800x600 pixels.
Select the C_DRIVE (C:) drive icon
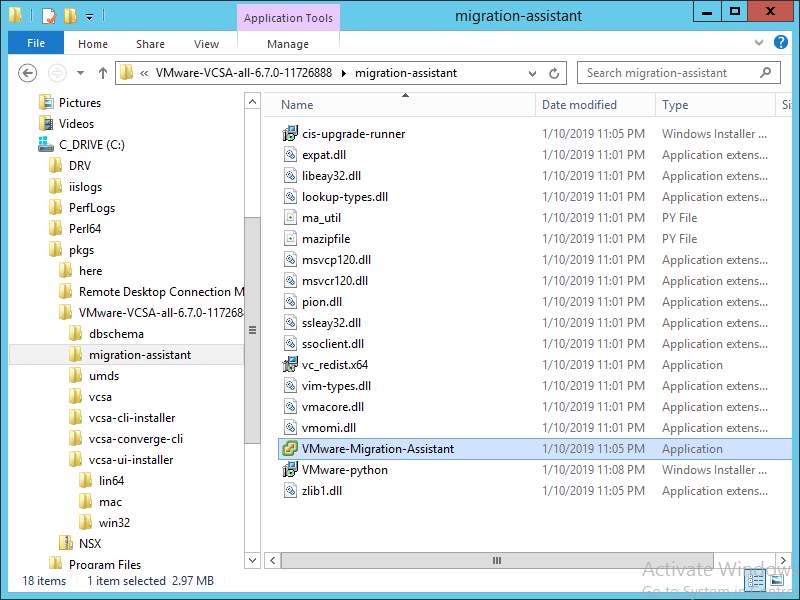[x=45, y=144]
